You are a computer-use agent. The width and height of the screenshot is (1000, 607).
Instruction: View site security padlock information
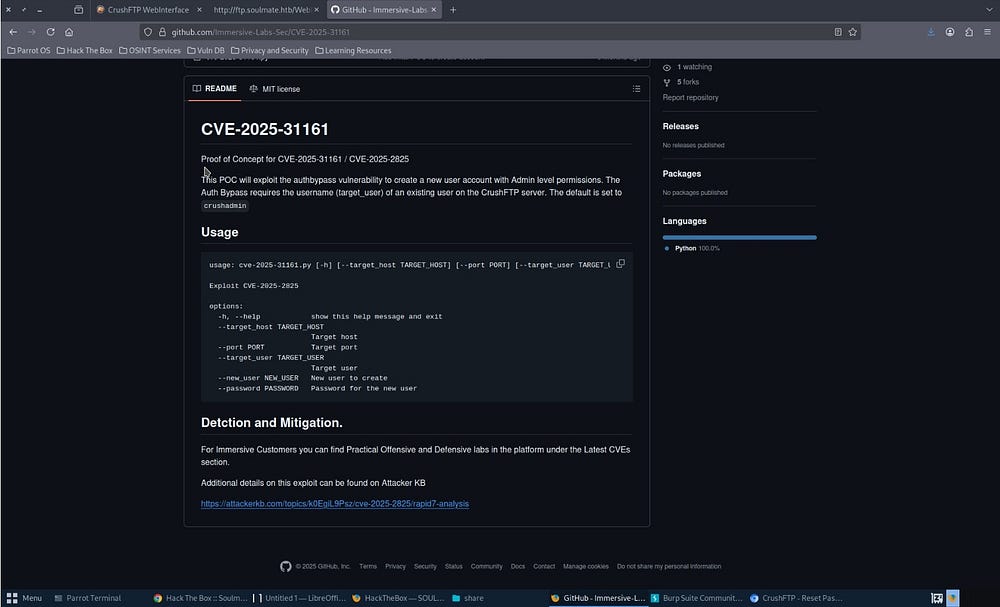coord(162,32)
